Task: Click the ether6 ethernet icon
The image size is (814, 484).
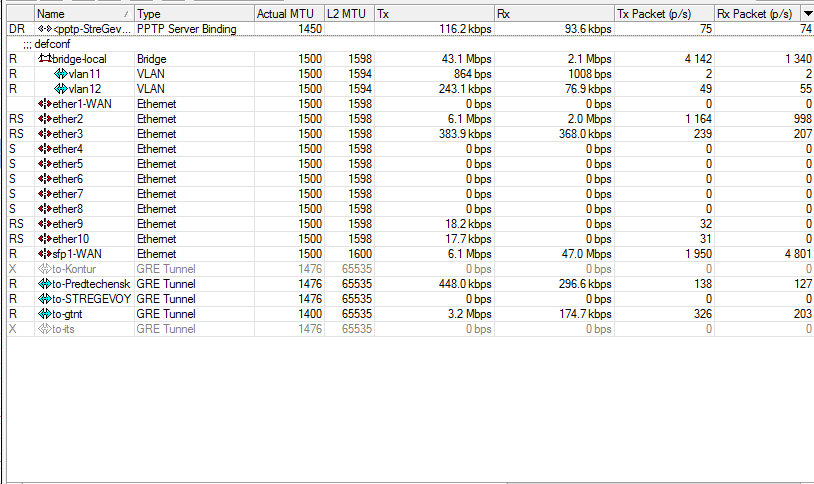Action: (45, 179)
